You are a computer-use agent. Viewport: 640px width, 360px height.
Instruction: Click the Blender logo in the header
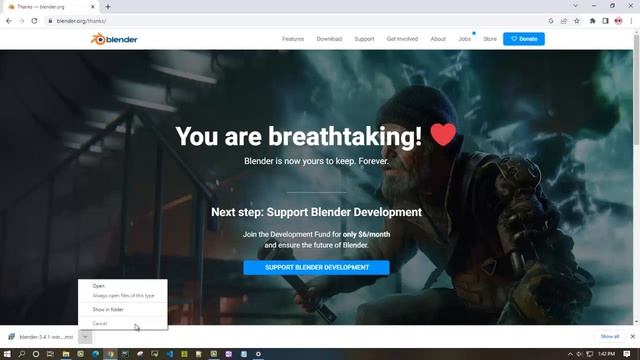(x=114, y=39)
